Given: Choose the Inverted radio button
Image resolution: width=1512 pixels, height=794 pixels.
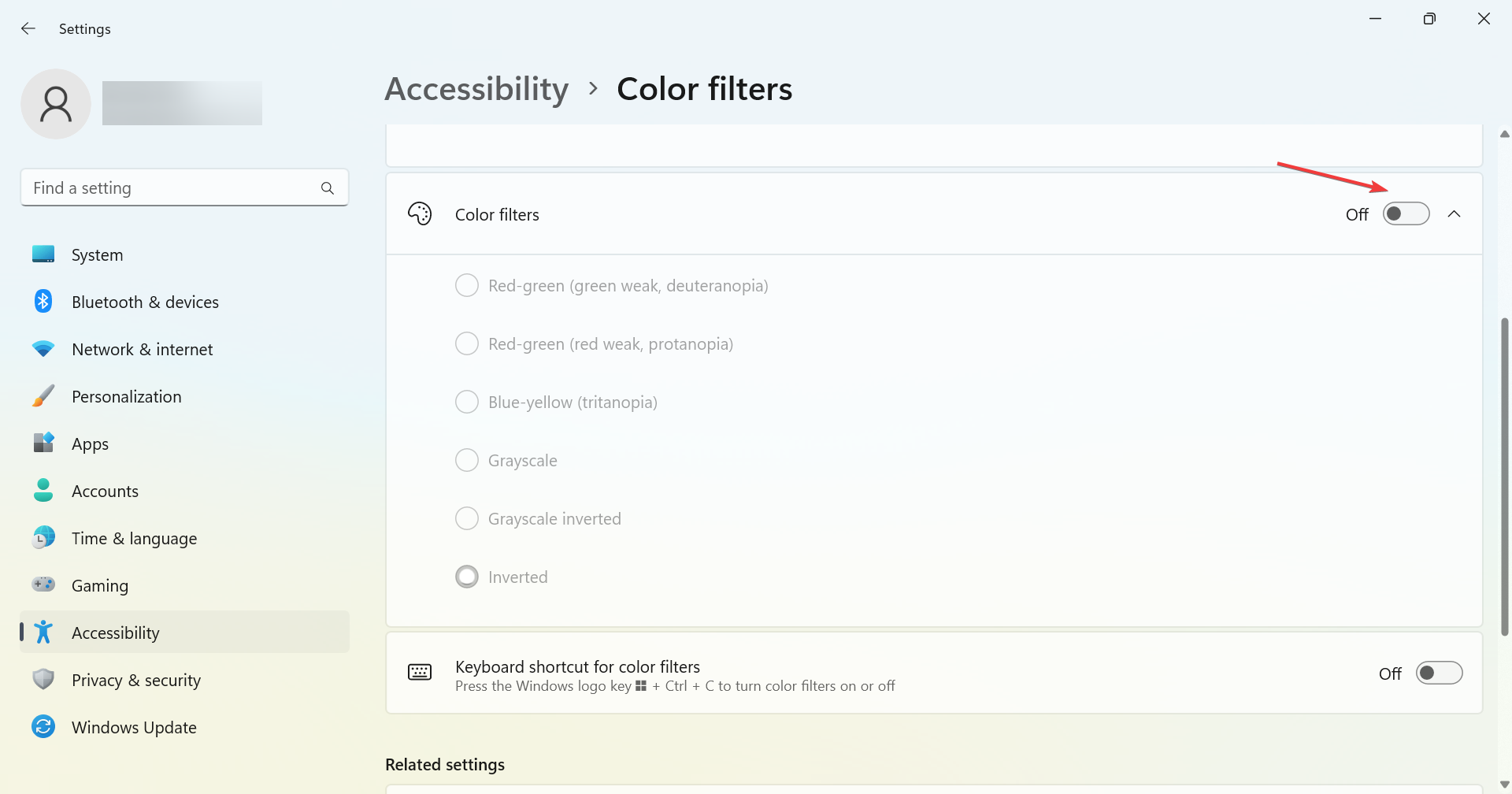Looking at the screenshot, I should tap(467, 577).
